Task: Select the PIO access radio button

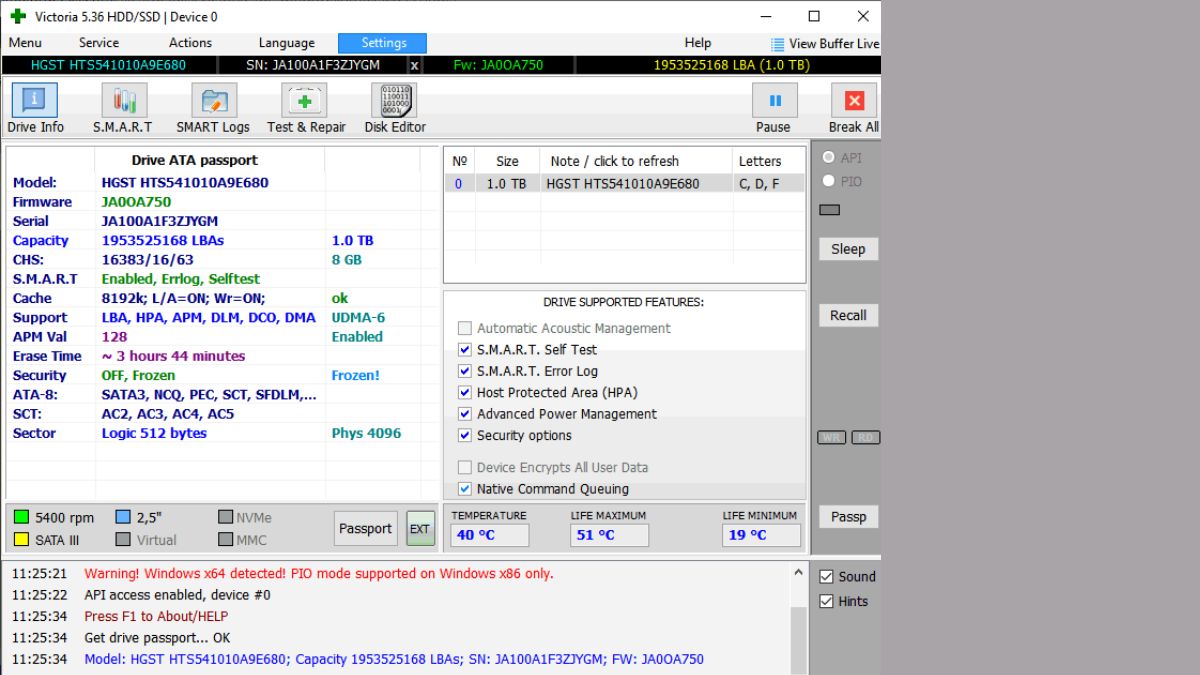Action: [x=828, y=181]
